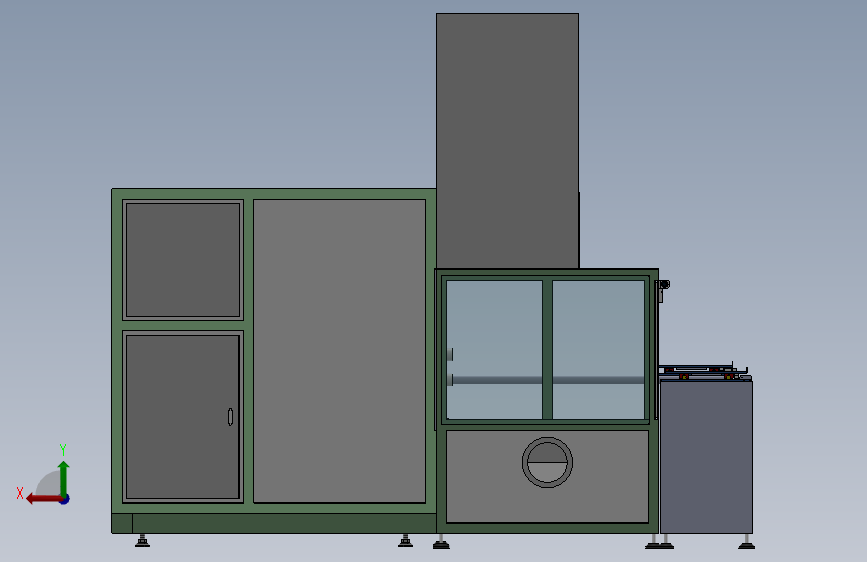Click the blue Z axis ball on triad
The image size is (867, 562).
pyautogui.click(x=65, y=500)
